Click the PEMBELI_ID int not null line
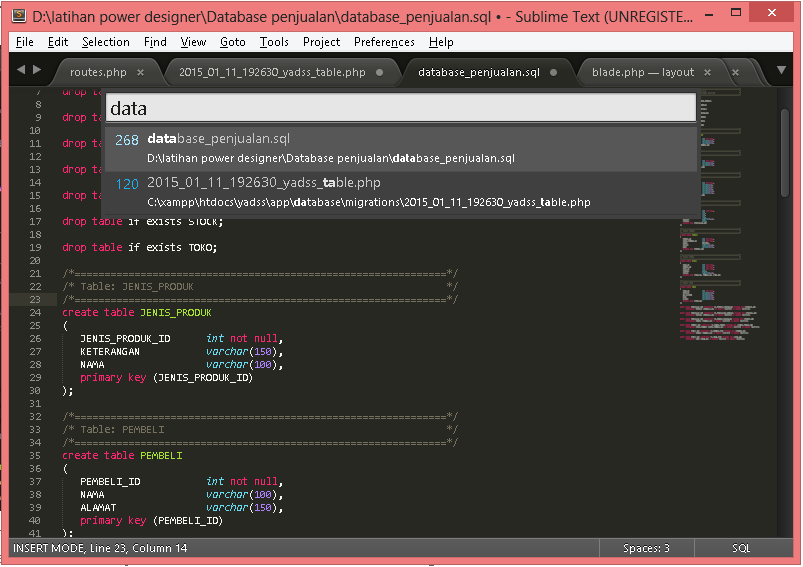 click(x=181, y=481)
